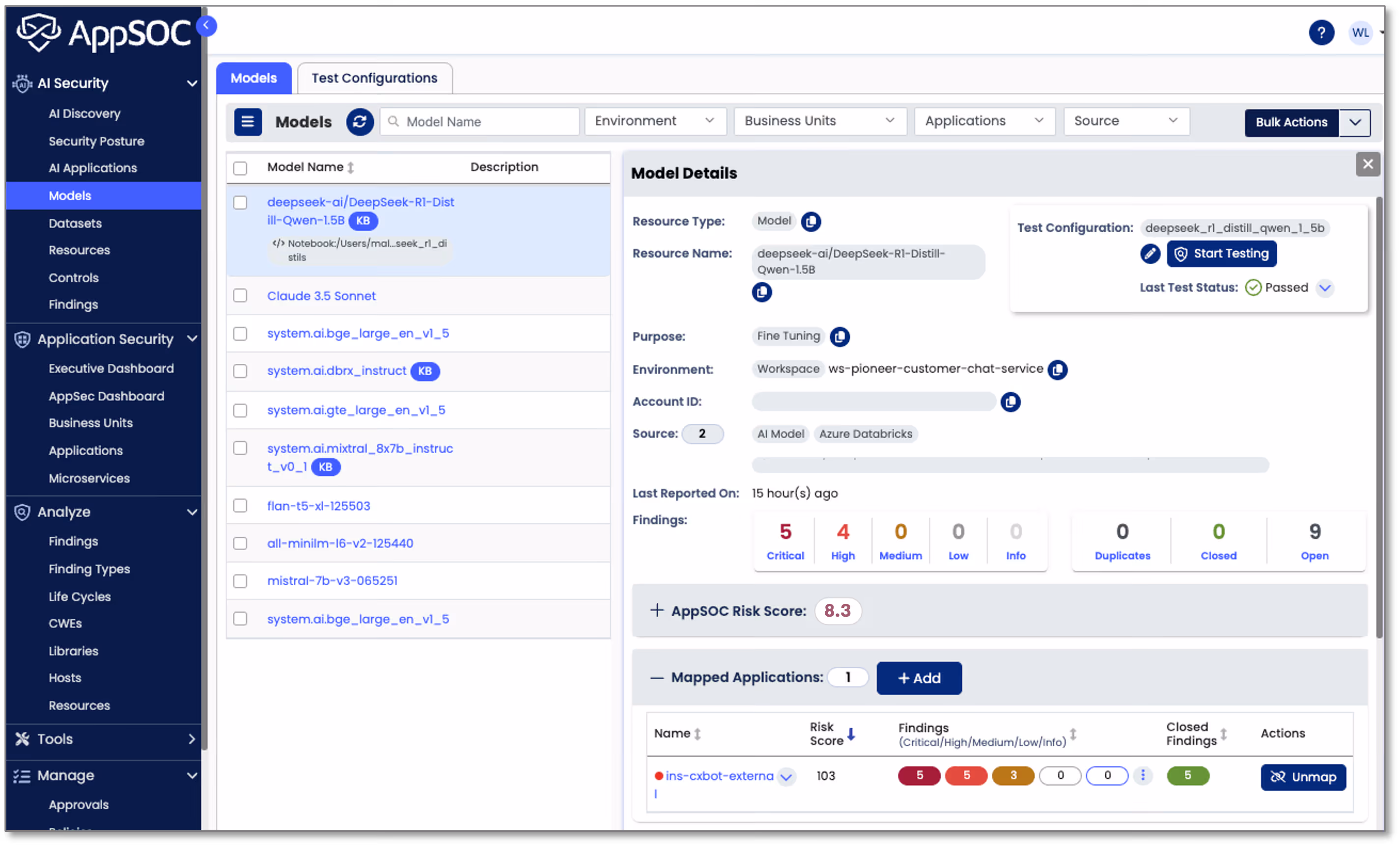This screenshot has width=1400, height=846.
Task: Expand the AppSOC Risk Score section
Action: pyautogui.click(x=657, y=610)
